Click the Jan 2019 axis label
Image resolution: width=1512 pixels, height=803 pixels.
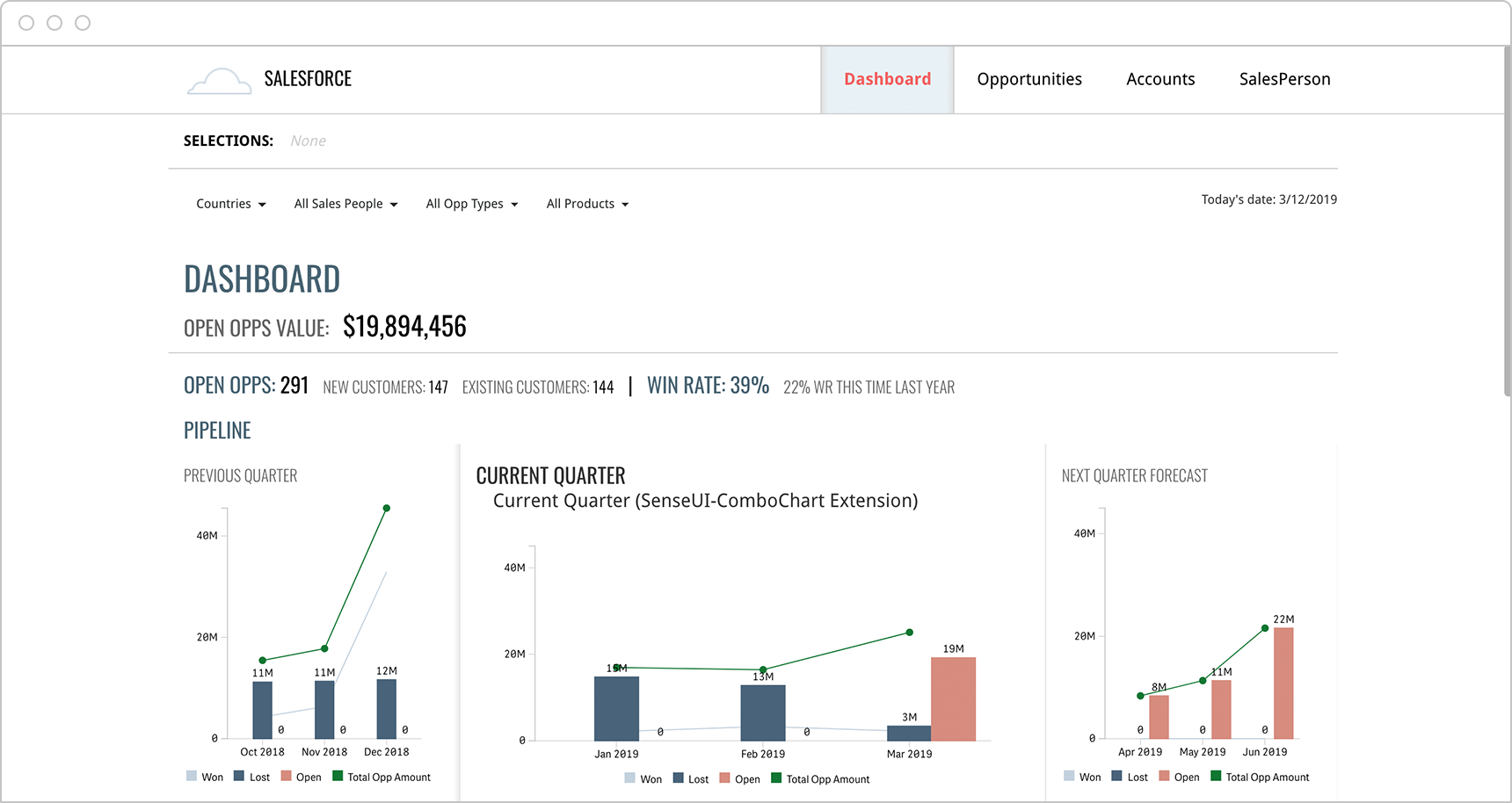tap(616, 754)
